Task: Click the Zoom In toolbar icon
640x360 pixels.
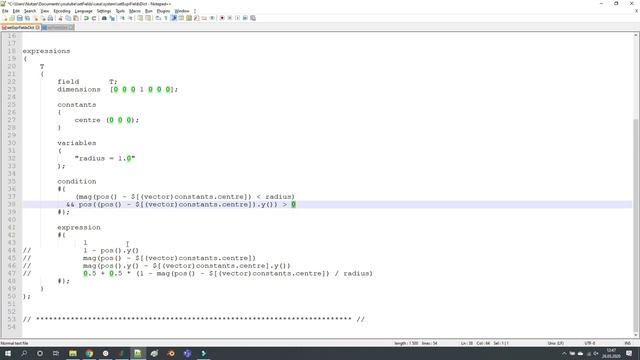Action: coord(122,18)
